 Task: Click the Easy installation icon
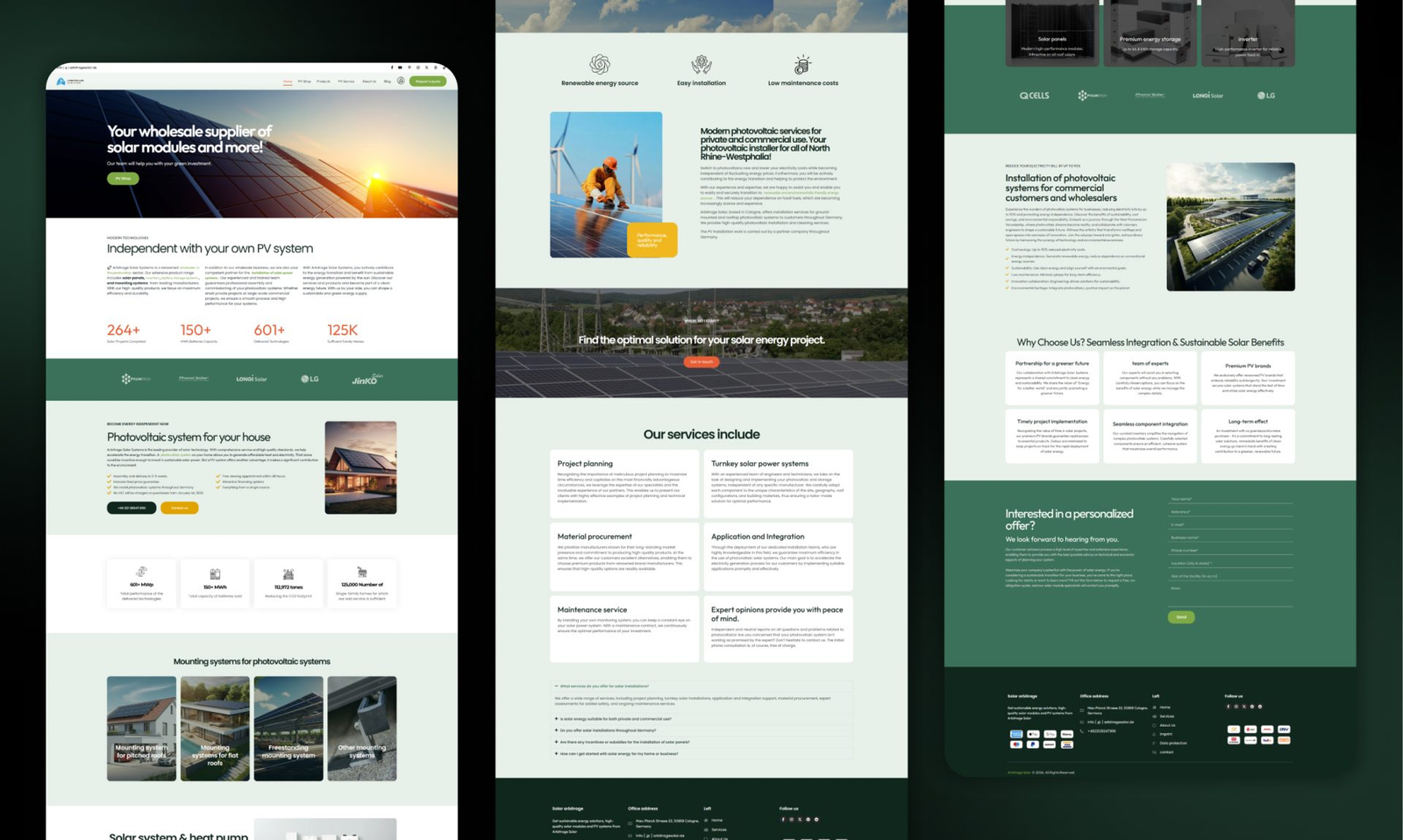click(701, 64)
